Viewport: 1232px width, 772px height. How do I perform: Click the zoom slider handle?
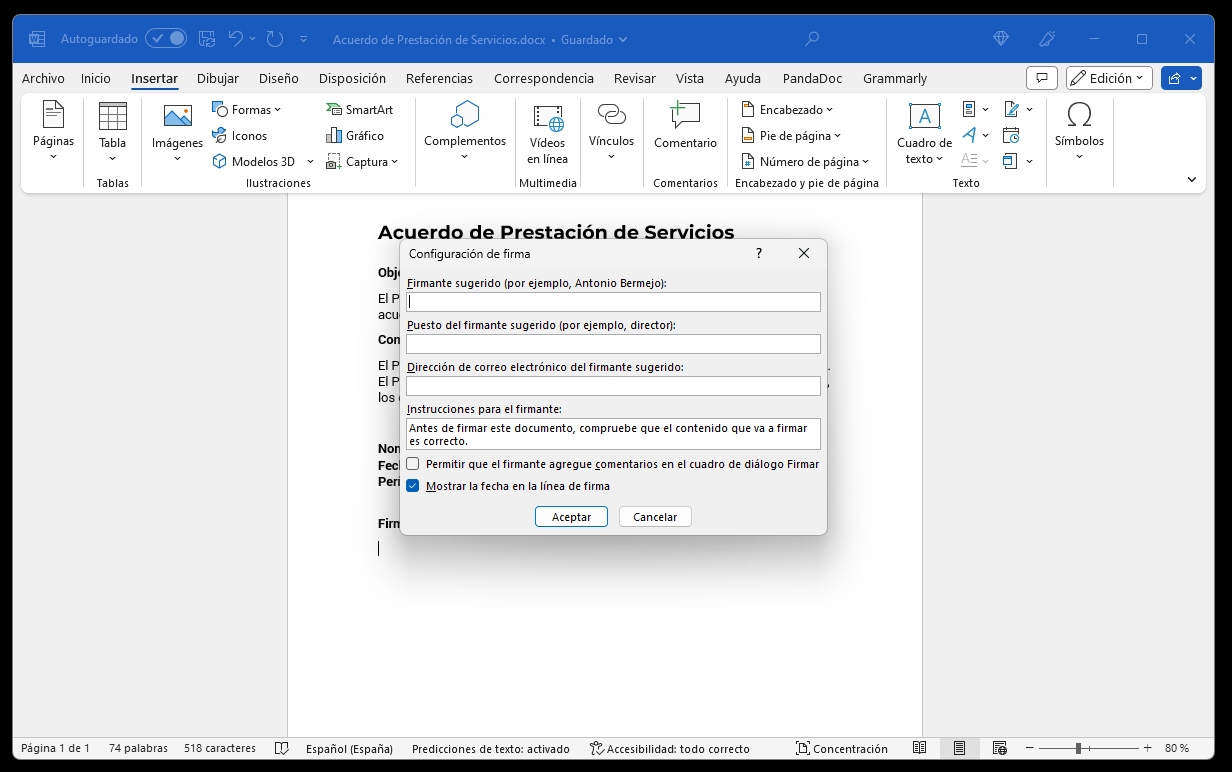[1078, 748]
